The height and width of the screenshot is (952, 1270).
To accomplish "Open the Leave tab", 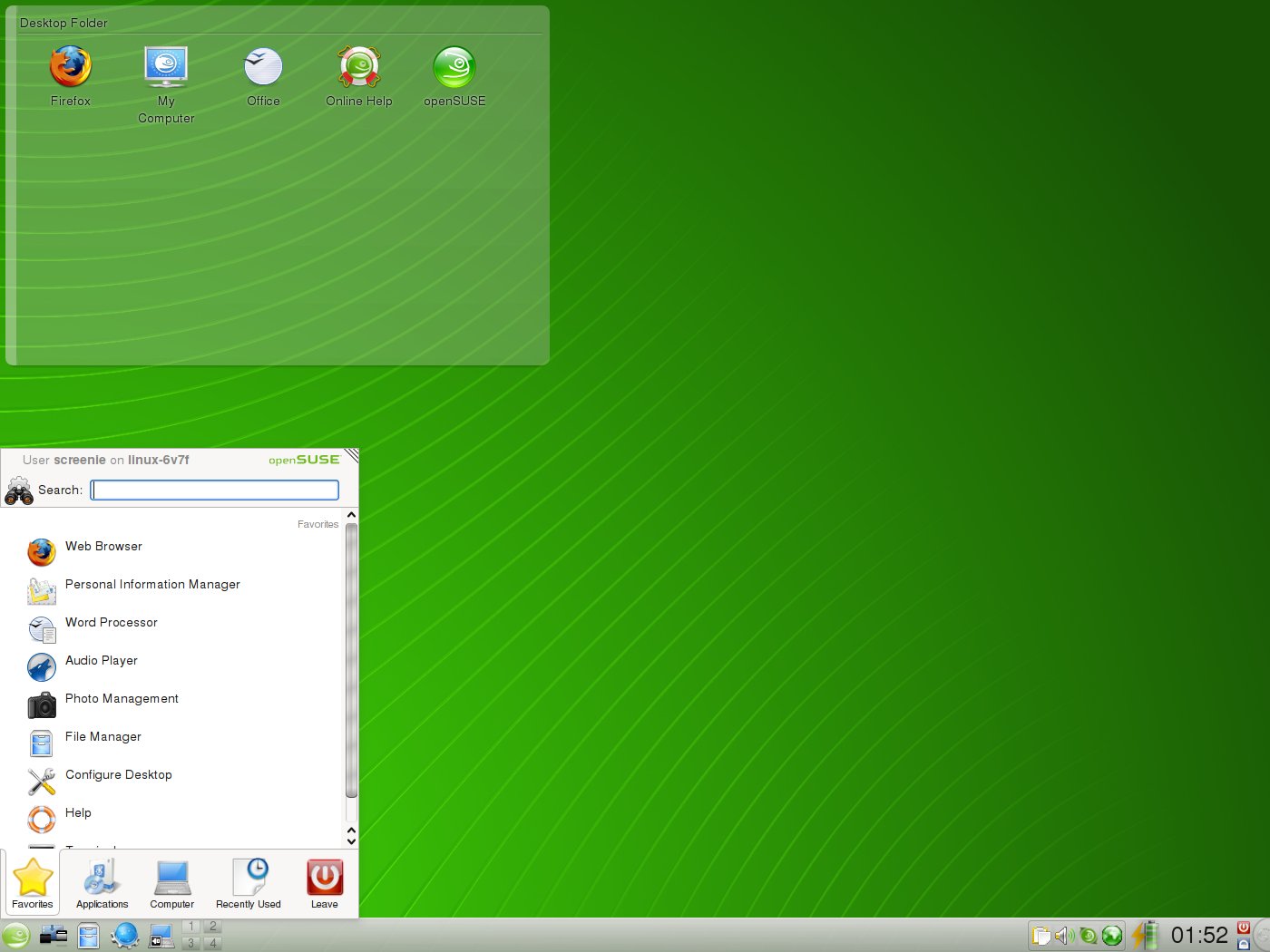I will [325, 883].
